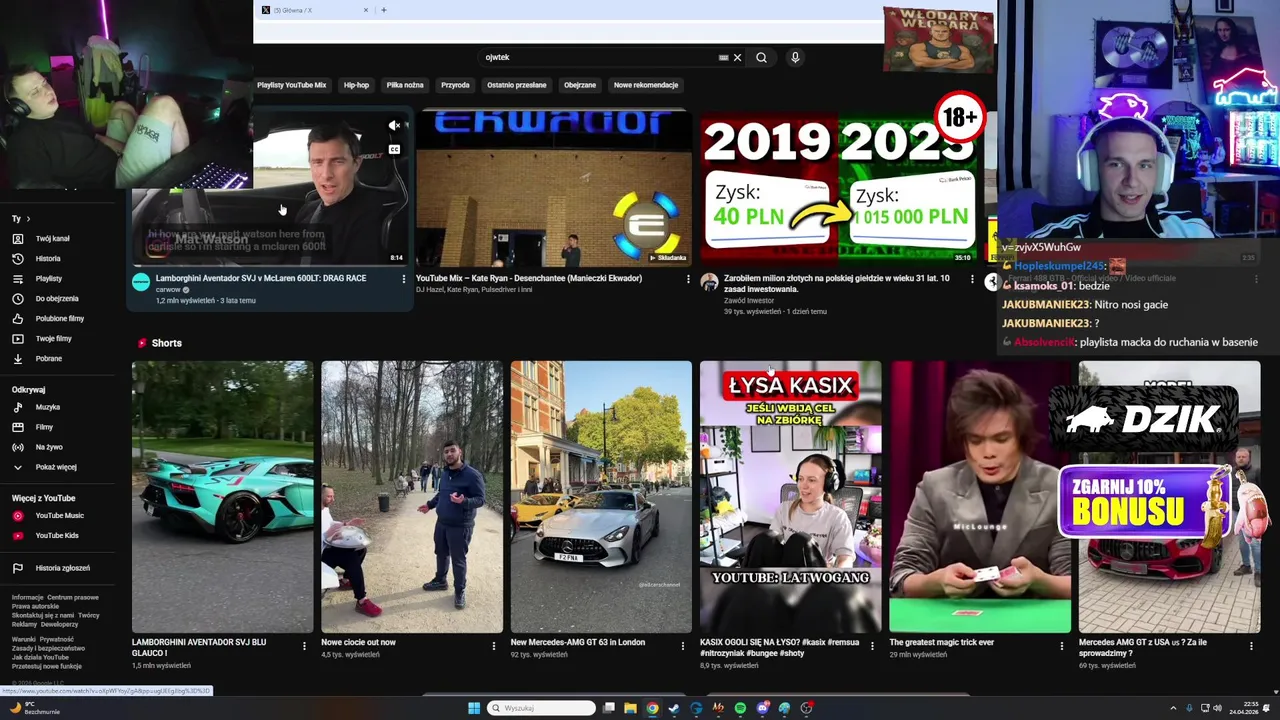Open Historia in the sidebar
This screenshot has width=1280, height=720.
click(x=48, y=259)
